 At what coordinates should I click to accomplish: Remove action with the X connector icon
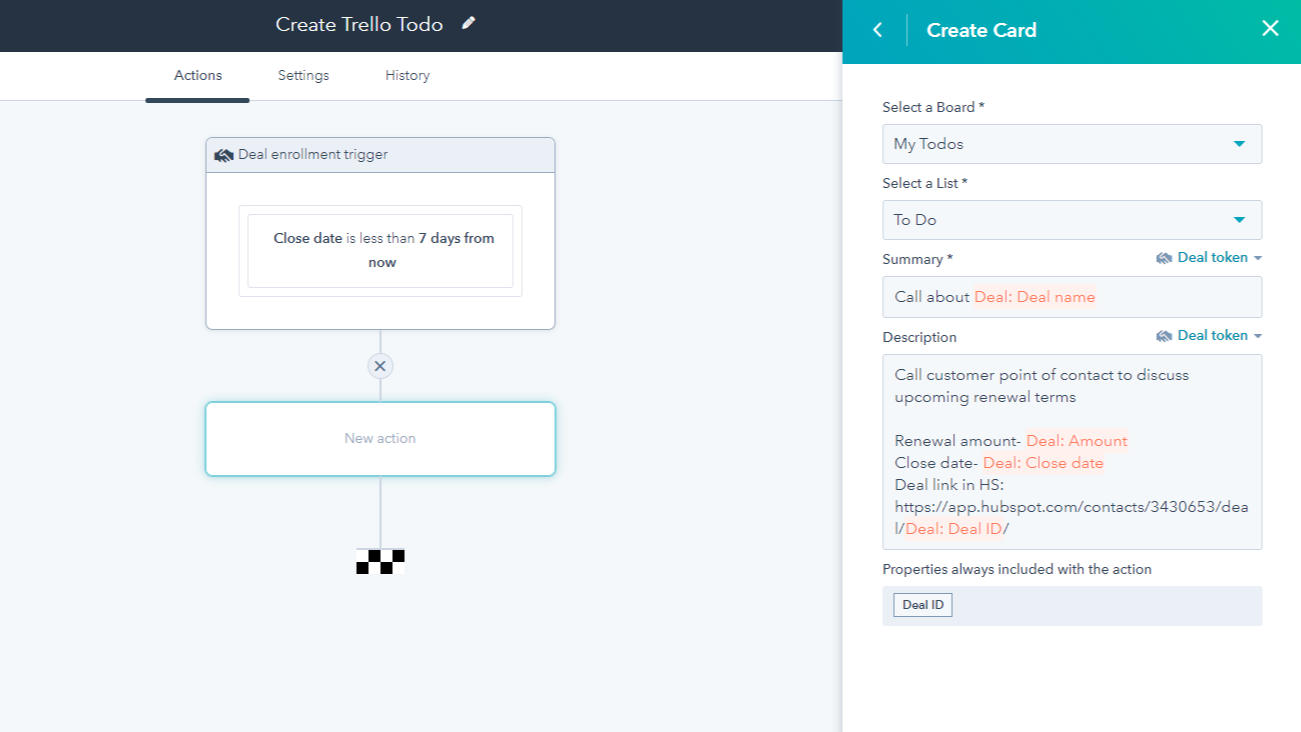coord(380,366)
